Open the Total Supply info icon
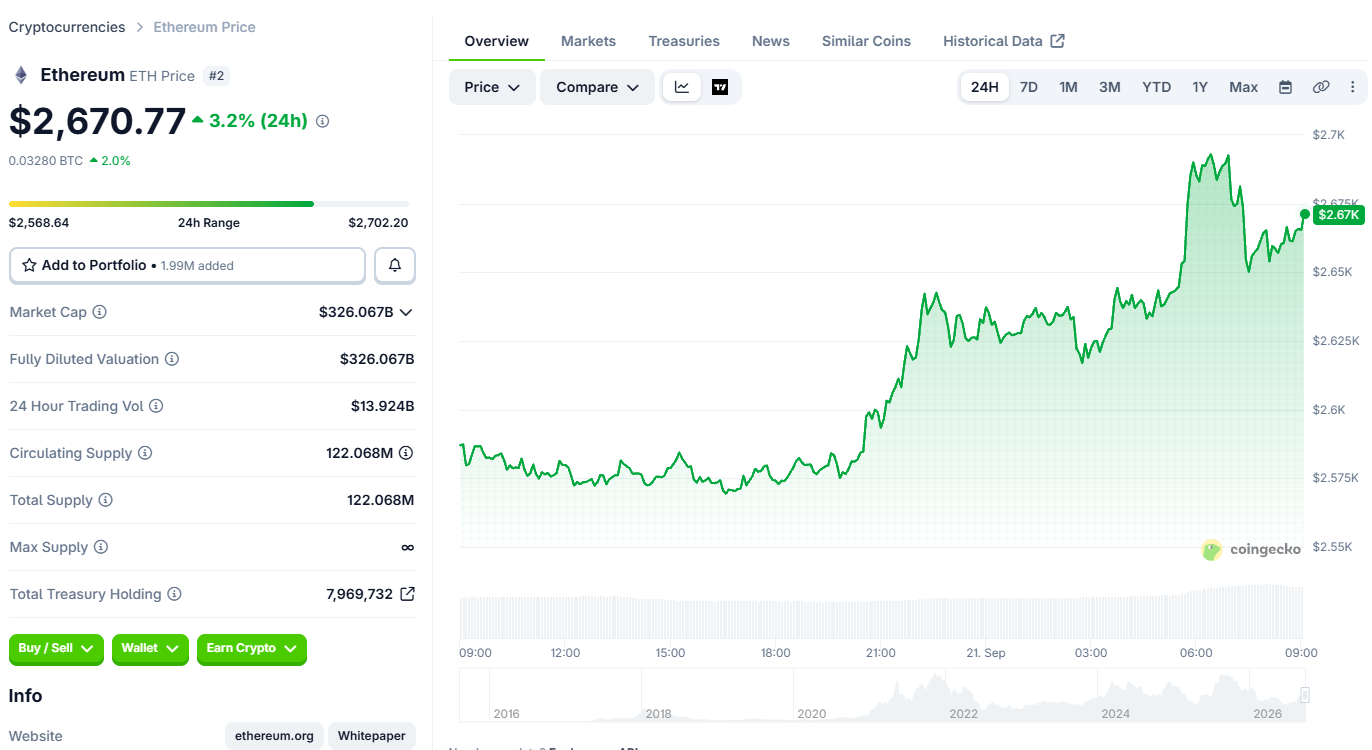 coord(106,500)
